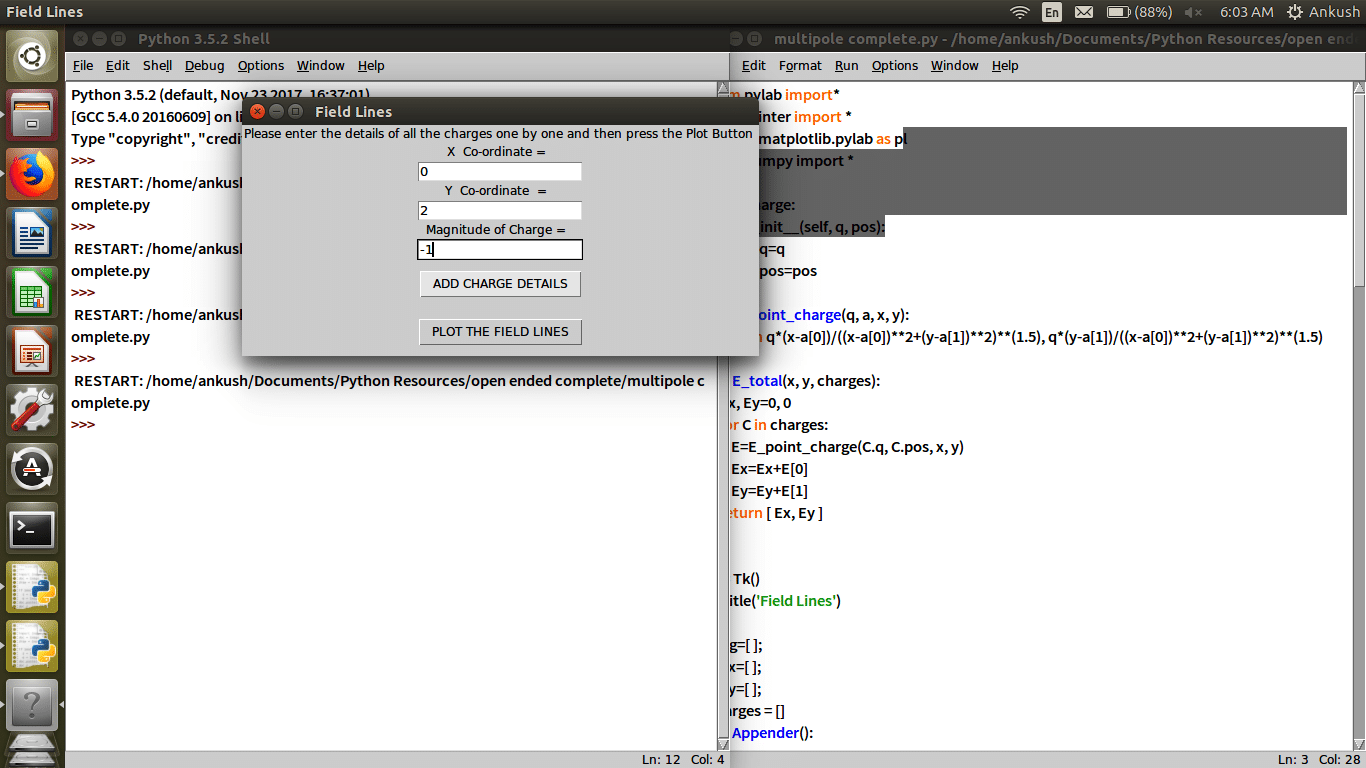Focus the Magnitude of Charge field
The height and width of the screenshot is (768, 1366).
coord(500,250)
